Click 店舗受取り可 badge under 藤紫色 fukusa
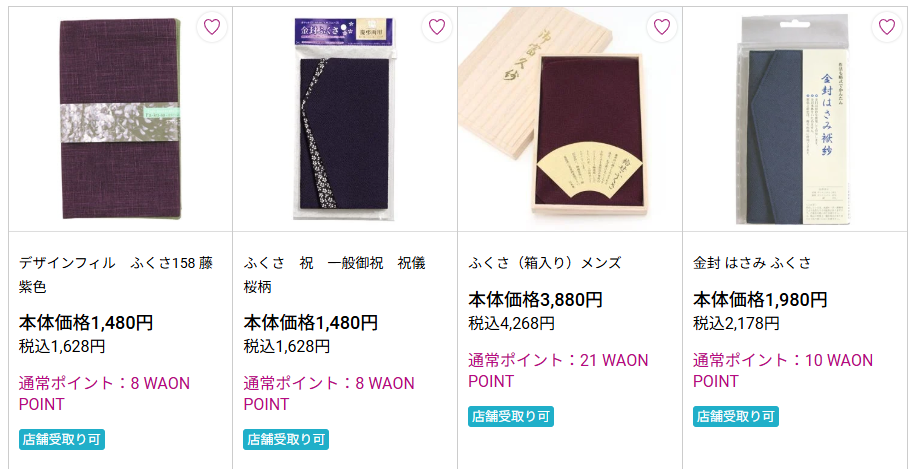This screenshot has width=912, height=469. pyautogui.click(x=62, y=439)
